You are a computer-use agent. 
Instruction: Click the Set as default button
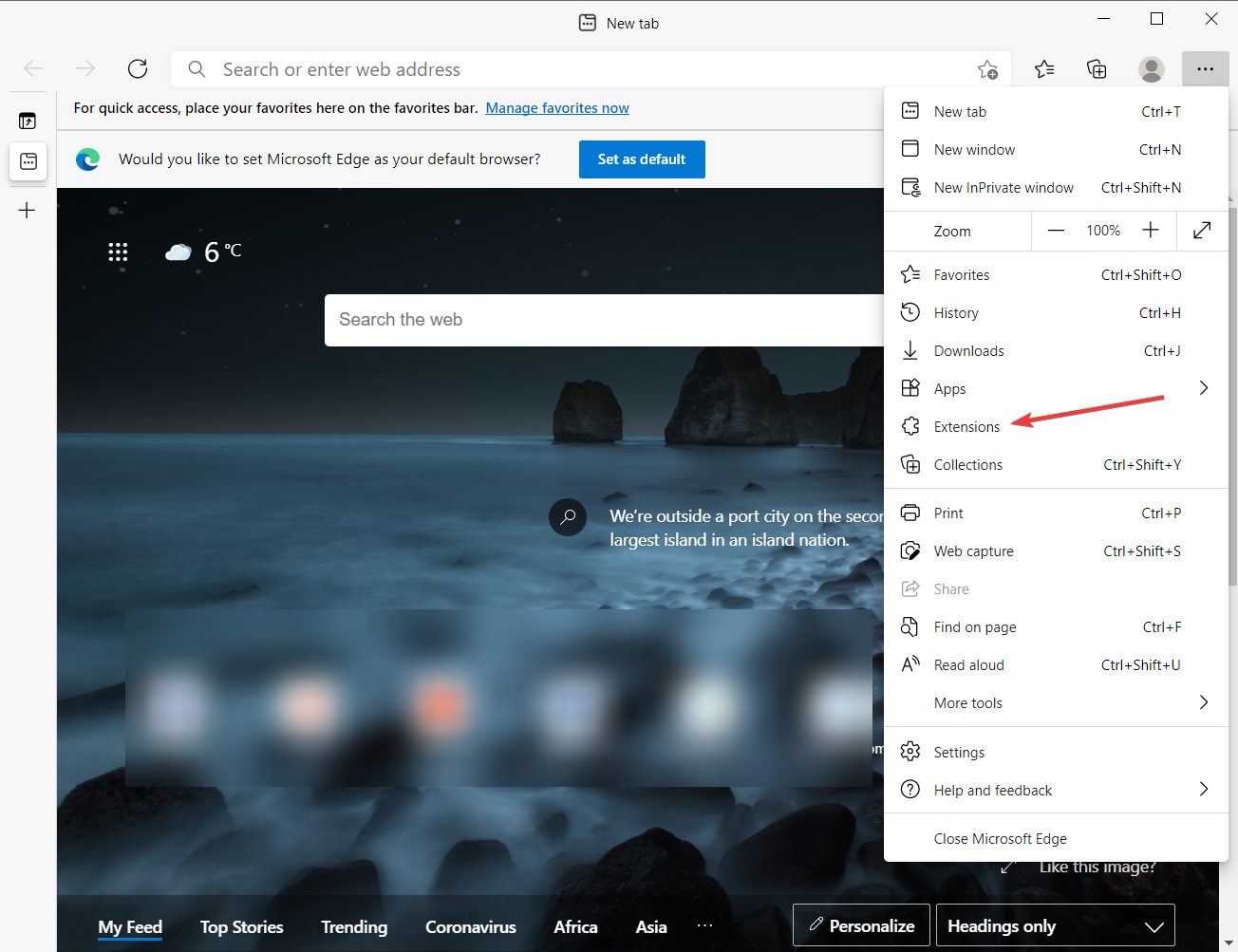click(642, 159)
